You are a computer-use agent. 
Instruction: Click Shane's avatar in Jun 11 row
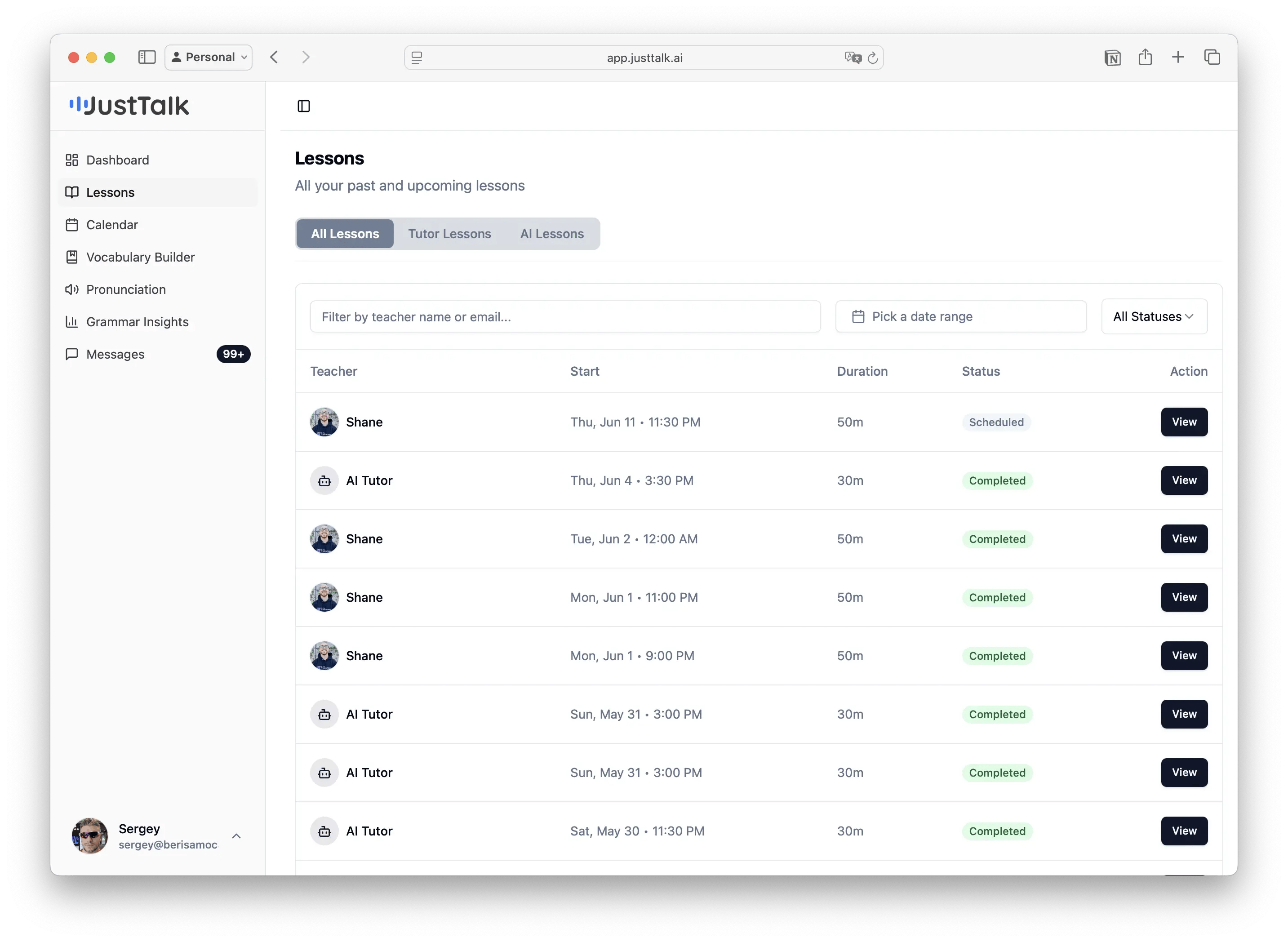pos(324,422)
